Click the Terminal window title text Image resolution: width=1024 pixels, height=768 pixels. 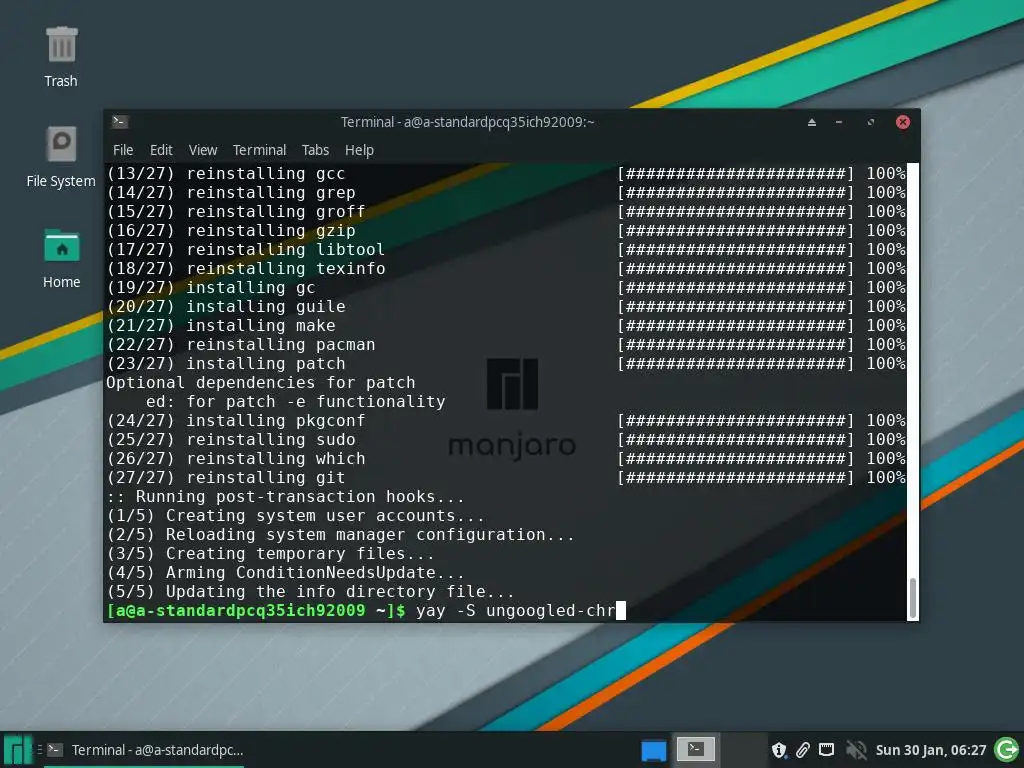pos(468,122)
